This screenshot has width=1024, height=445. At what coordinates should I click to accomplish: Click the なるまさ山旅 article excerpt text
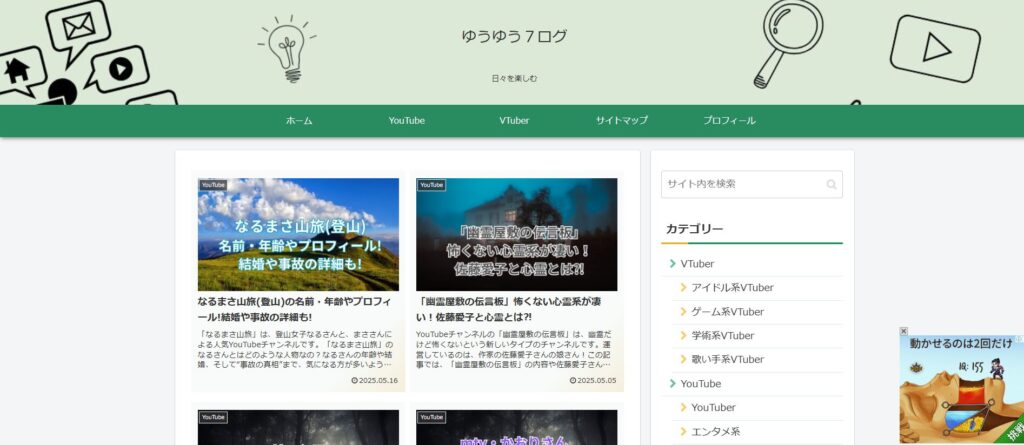pos(297,349)
